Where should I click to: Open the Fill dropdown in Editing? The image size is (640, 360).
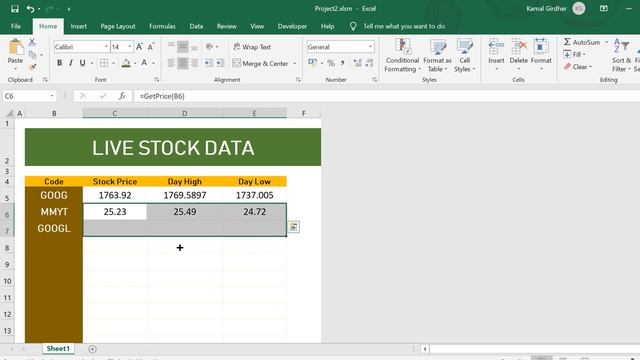click(575, 54)
